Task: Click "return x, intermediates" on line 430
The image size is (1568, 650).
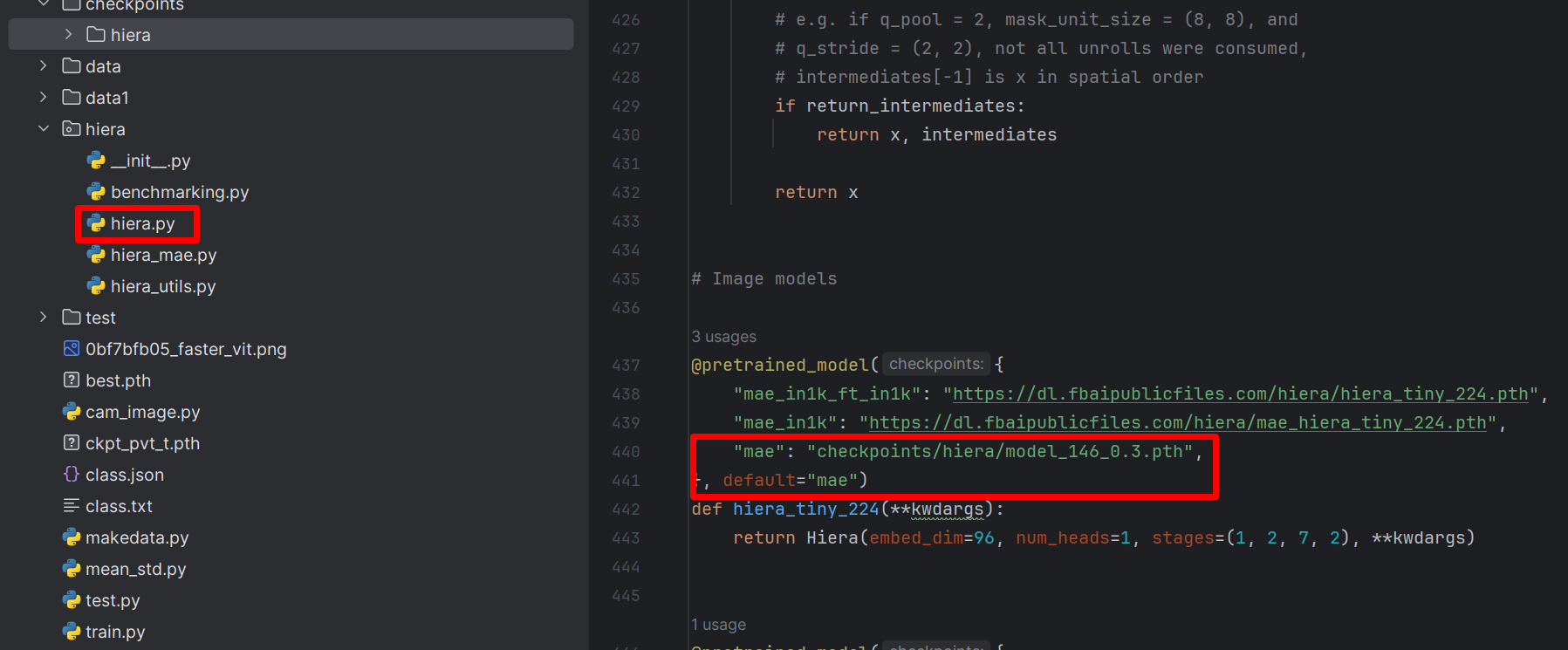Action: coord(936,135)
